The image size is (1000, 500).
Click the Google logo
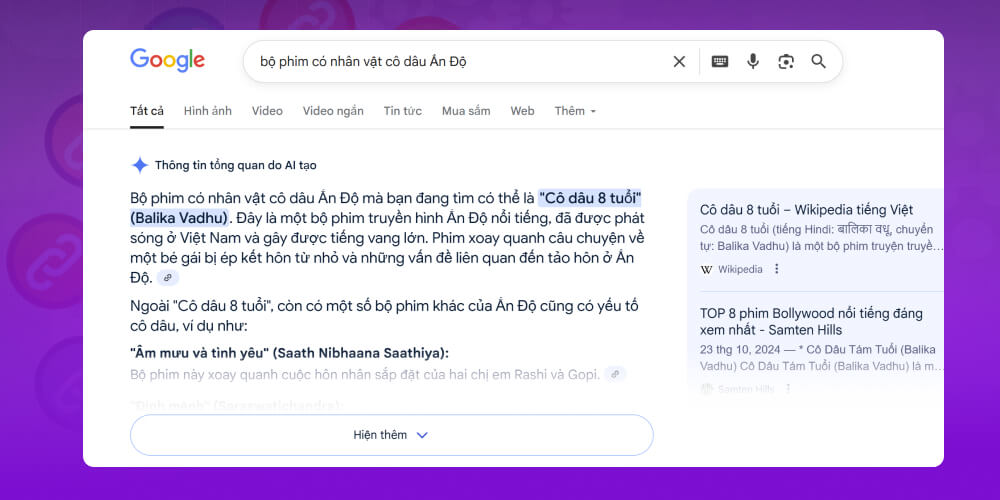[168, 61]
